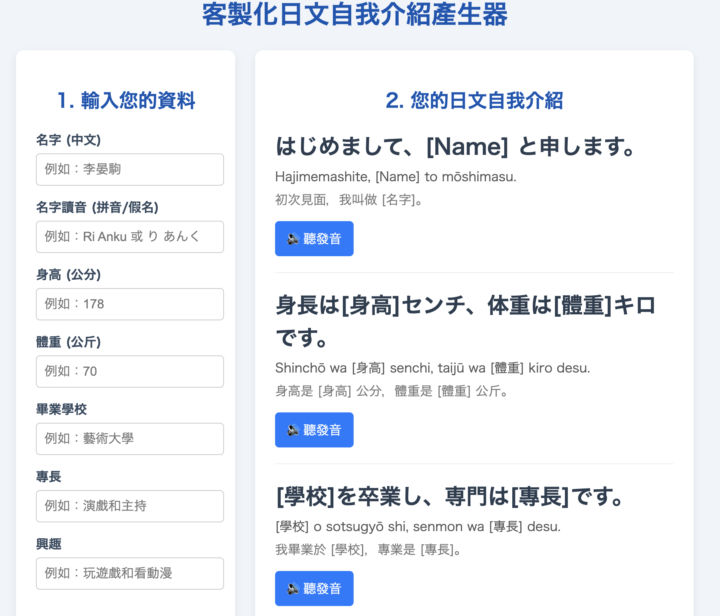The width and height of the screenshot is (720, 616).
Task: Play 聽發音 for the はじめまして sentence
Action: pyautogui.click(x=314, y=239)
